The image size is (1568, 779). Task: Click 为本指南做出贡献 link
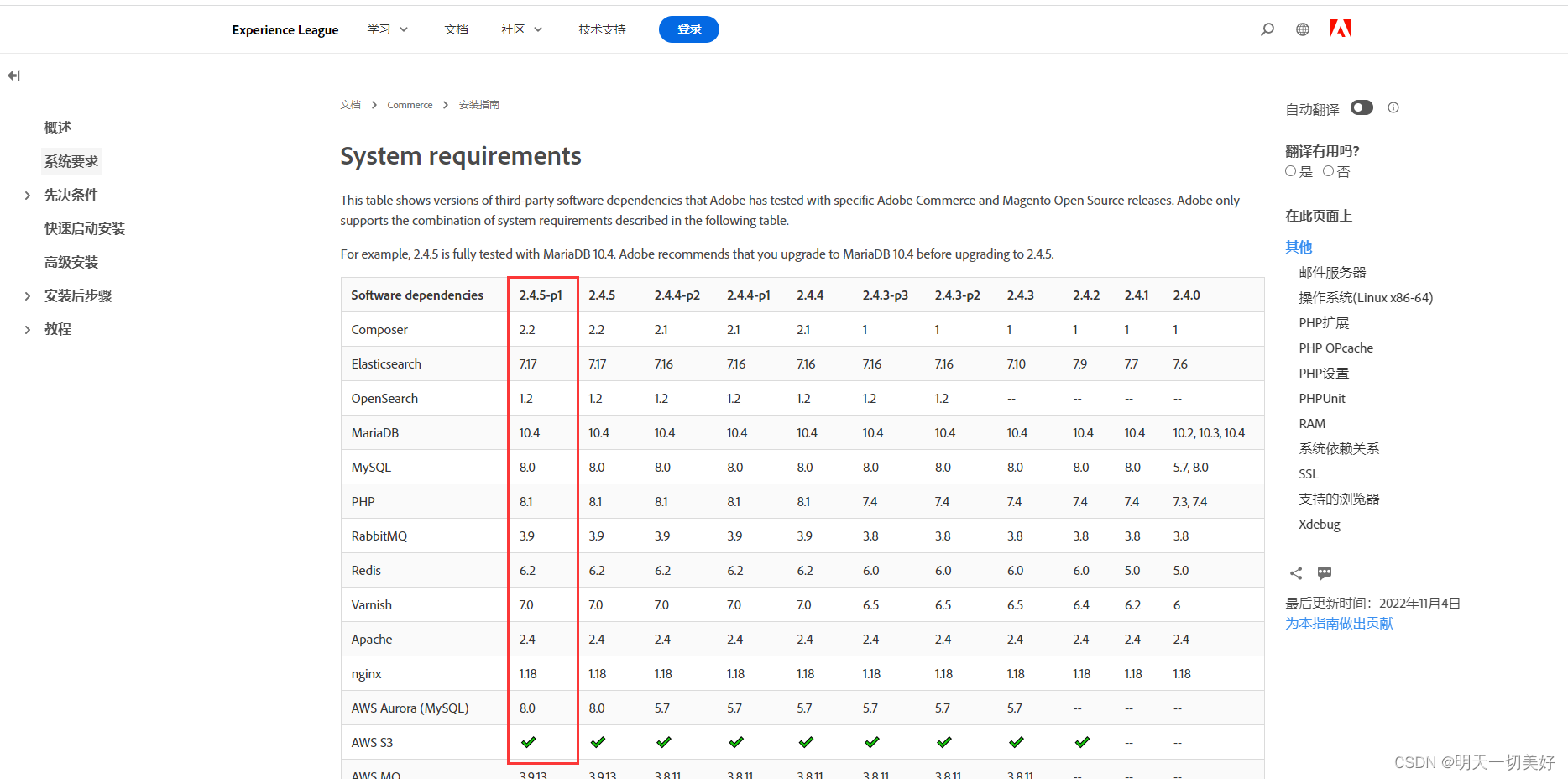[x=1339, y=623]
